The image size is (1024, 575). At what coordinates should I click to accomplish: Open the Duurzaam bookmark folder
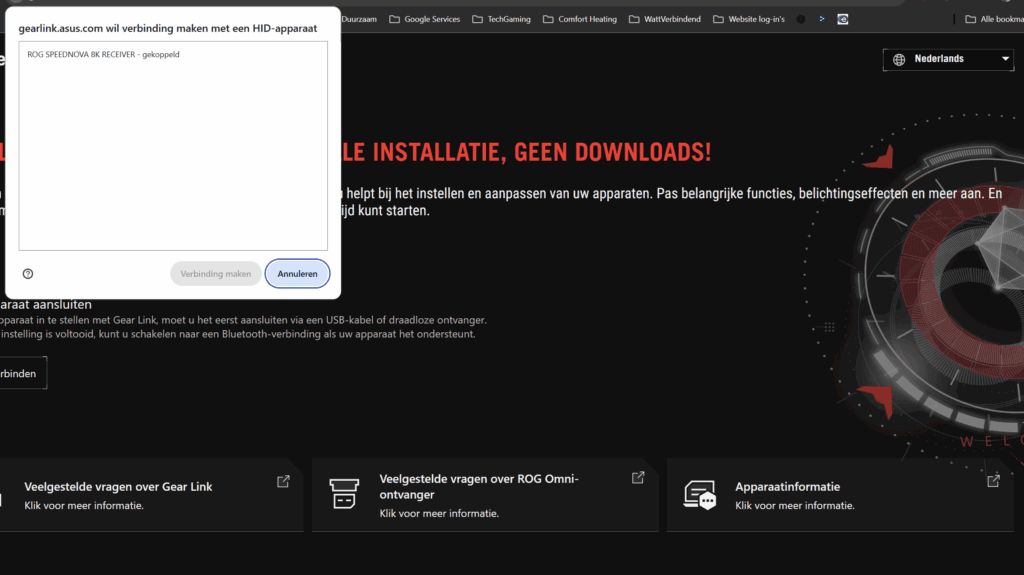pyautogui.click(x=359, y=19)
